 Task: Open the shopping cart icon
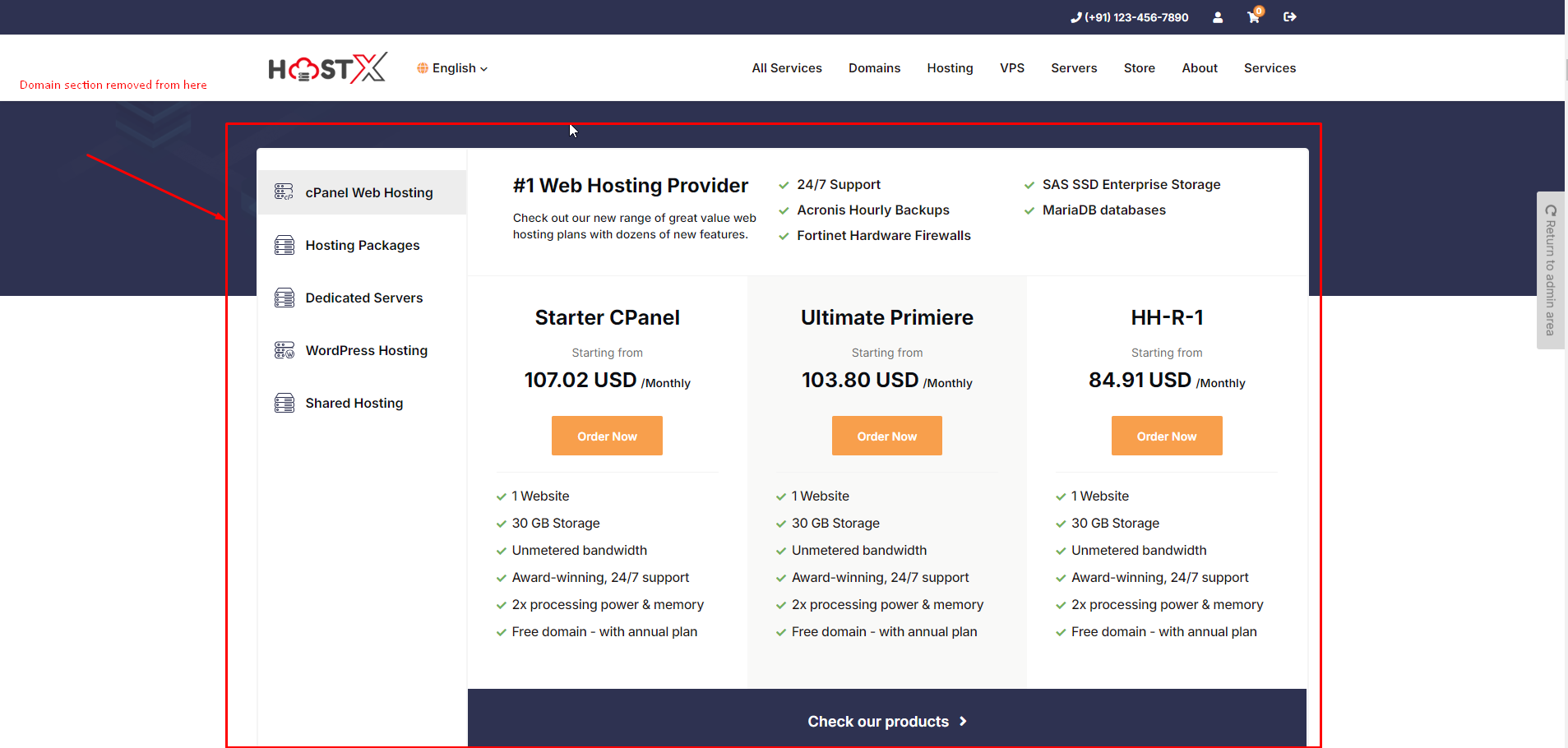[x=1253, y=17]
